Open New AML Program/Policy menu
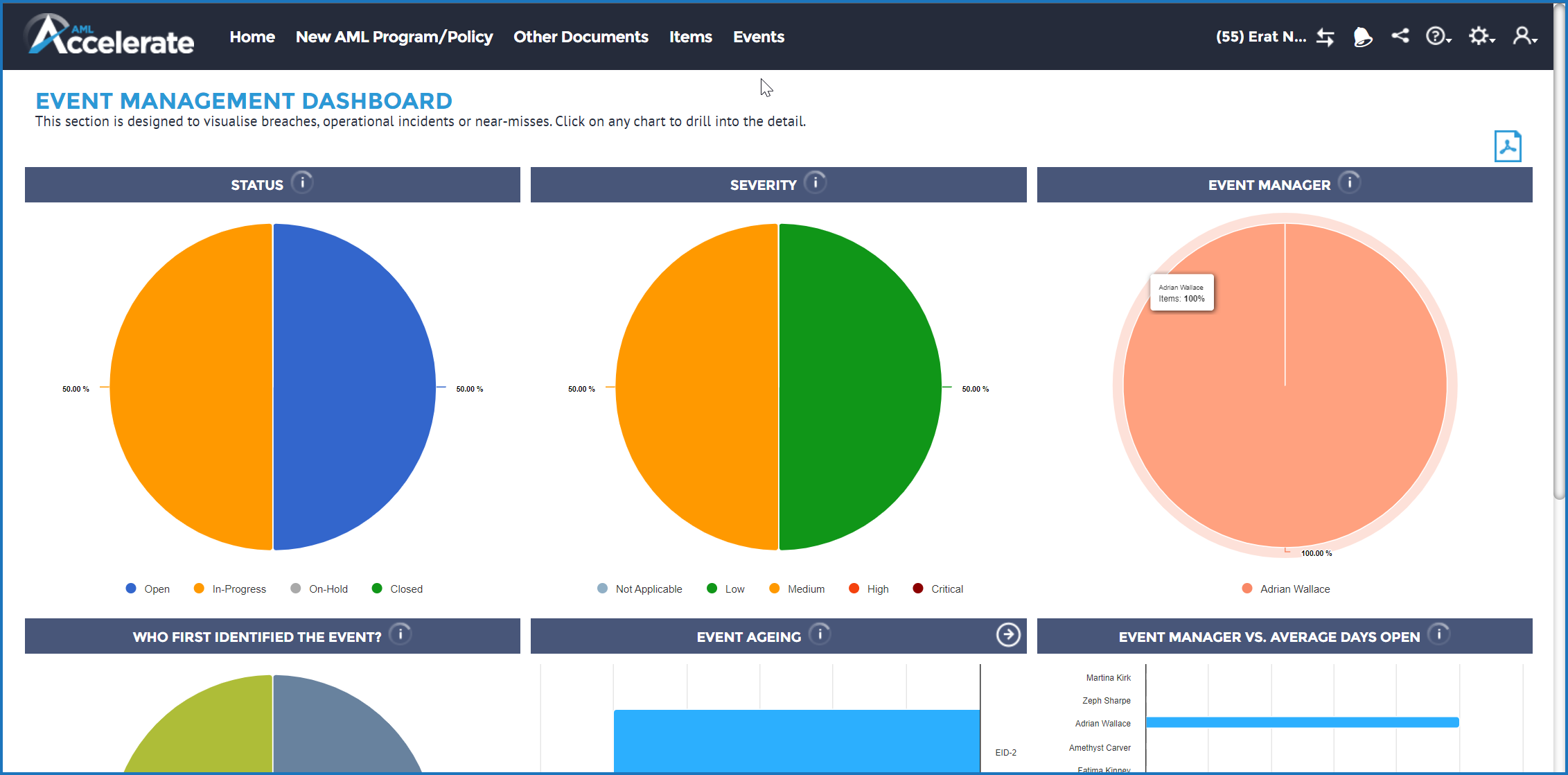 pos(394,37)
